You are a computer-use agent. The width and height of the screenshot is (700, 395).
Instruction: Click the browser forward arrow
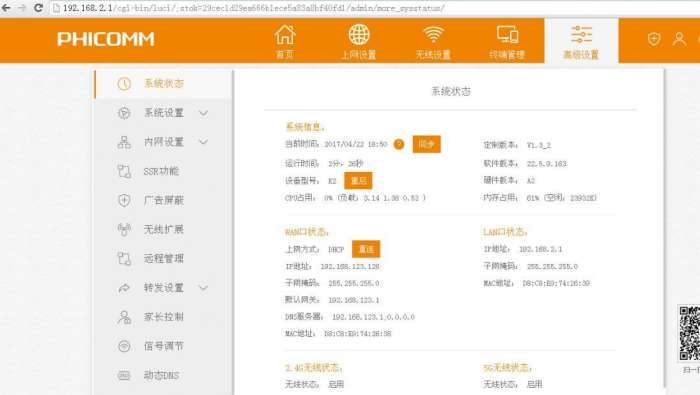pyautogui.click(x=21, y=8)
